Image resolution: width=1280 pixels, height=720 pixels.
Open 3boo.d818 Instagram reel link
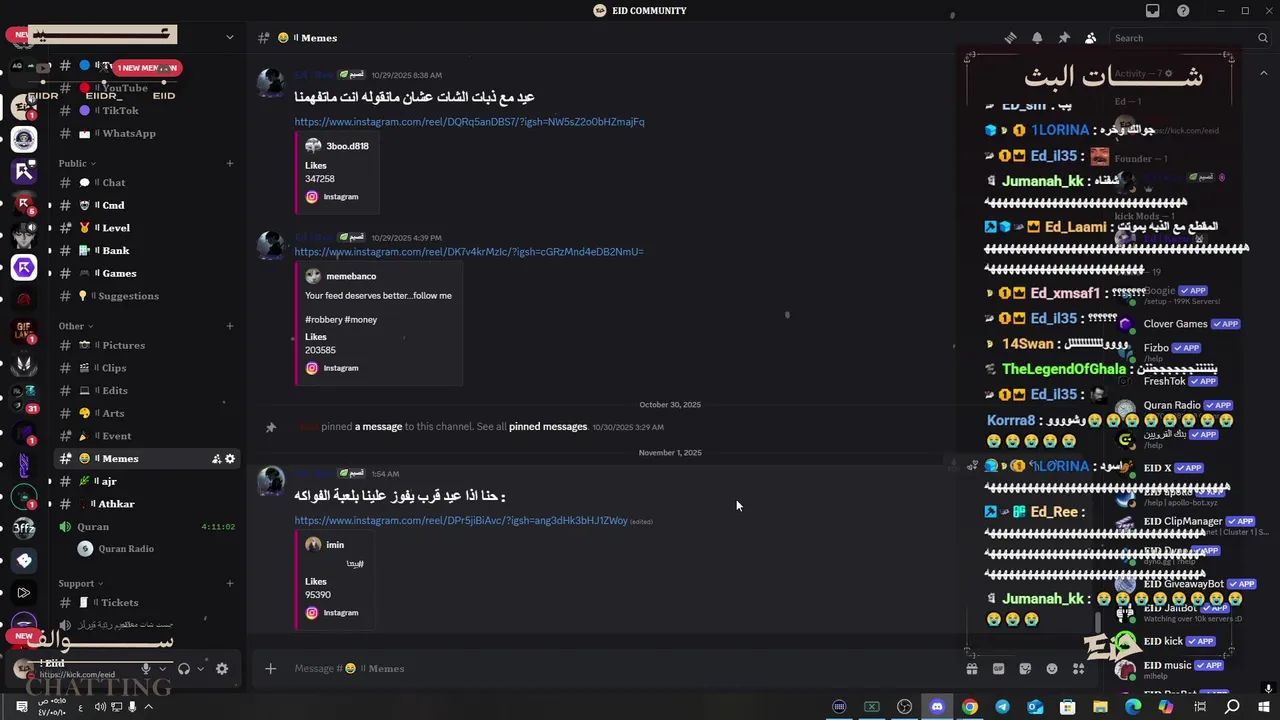point(469,122)
